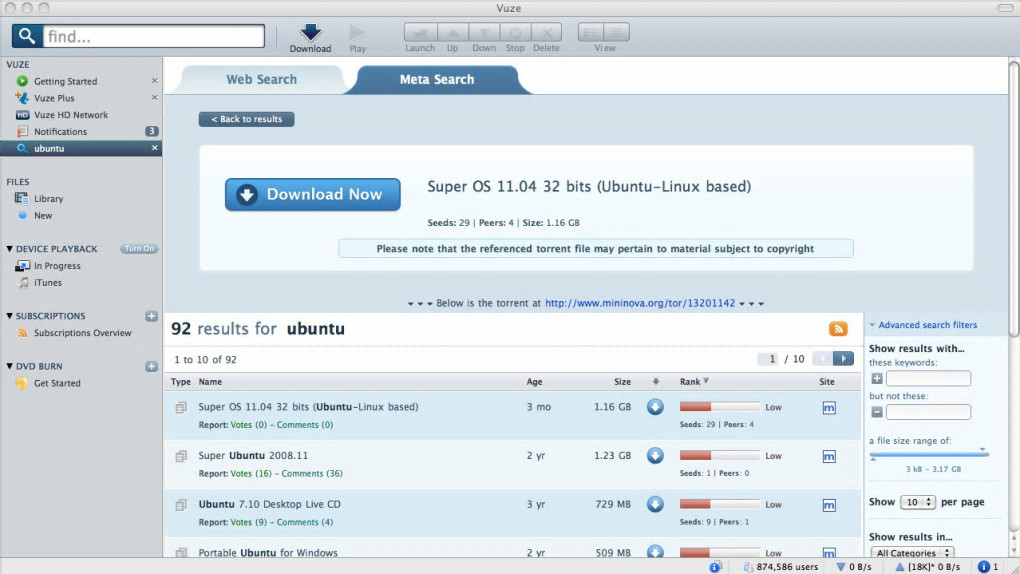
Task: Click the minus exclude keywords icon
Action: (877, 412)
